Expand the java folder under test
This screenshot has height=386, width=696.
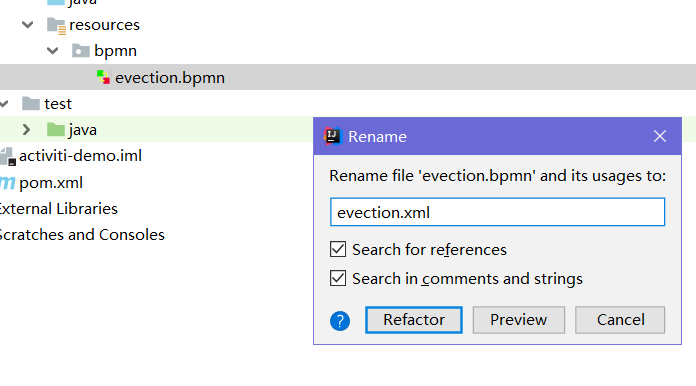tap(26, 130)
